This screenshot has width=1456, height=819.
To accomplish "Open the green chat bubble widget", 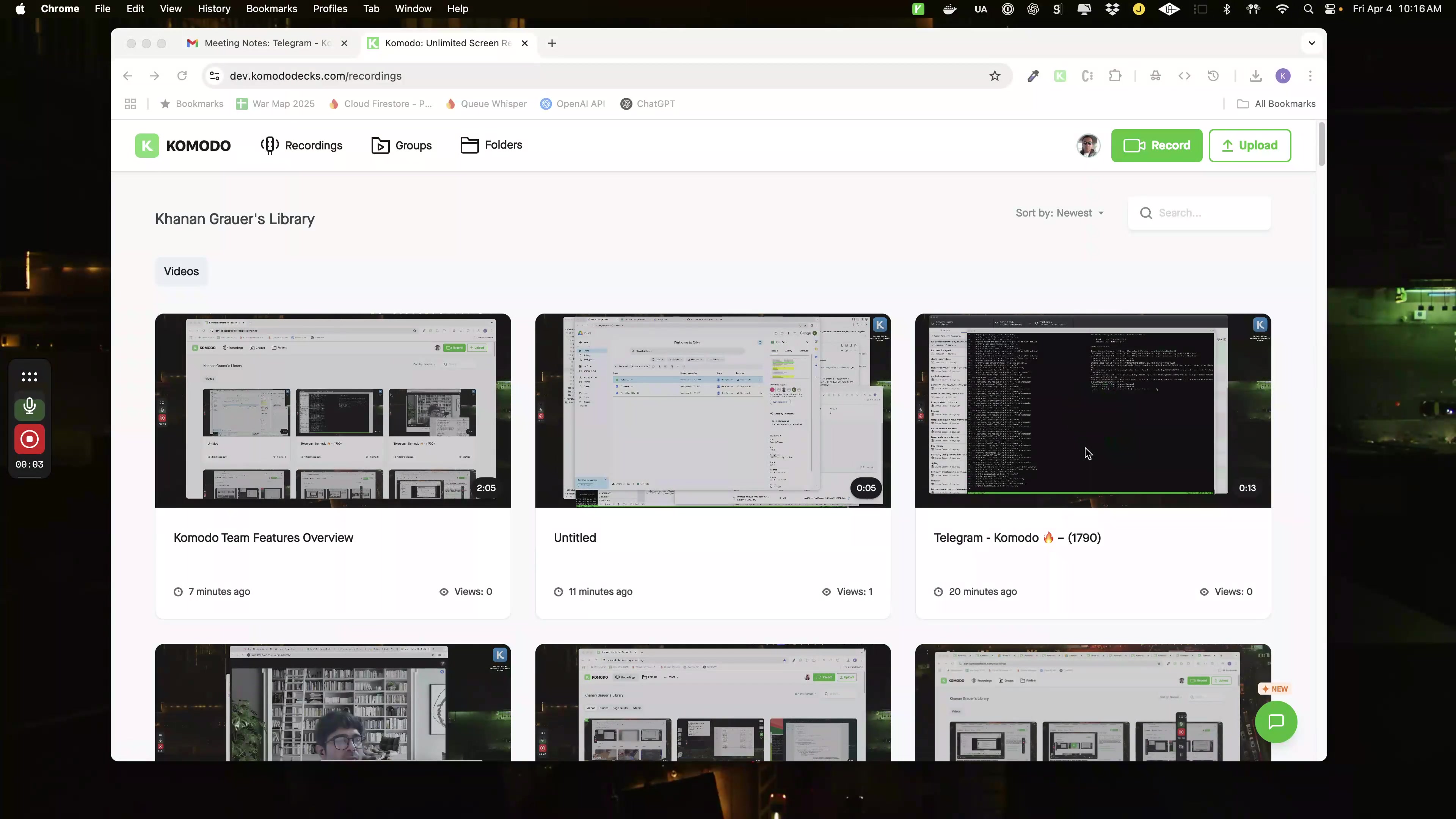I will coord(1276,722).
